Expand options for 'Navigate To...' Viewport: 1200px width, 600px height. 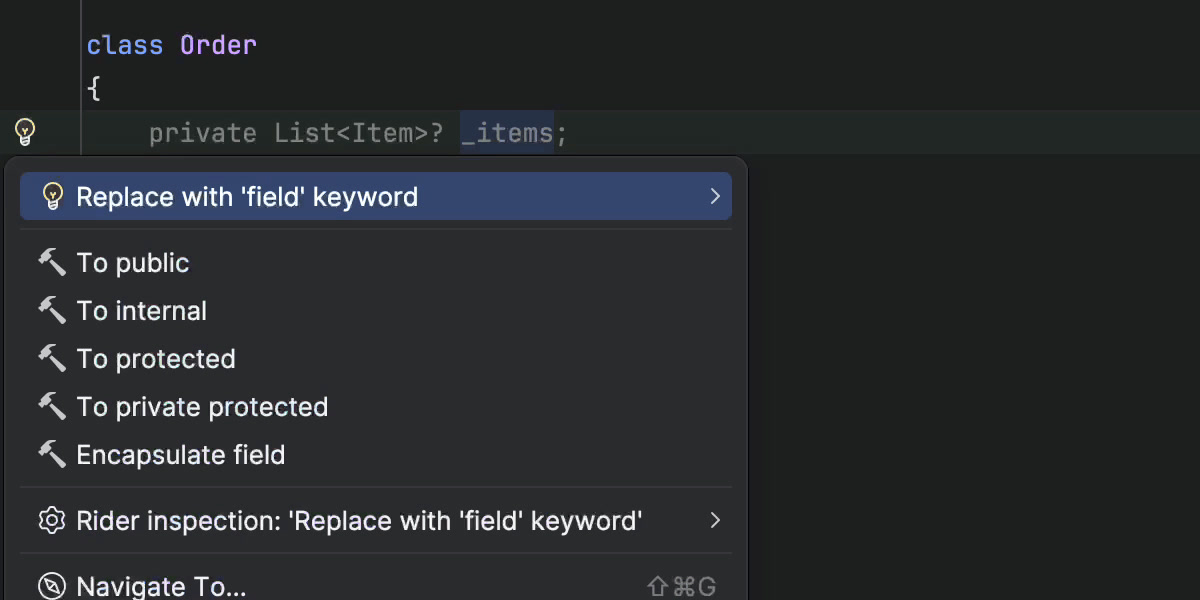(x=162, y=586)
